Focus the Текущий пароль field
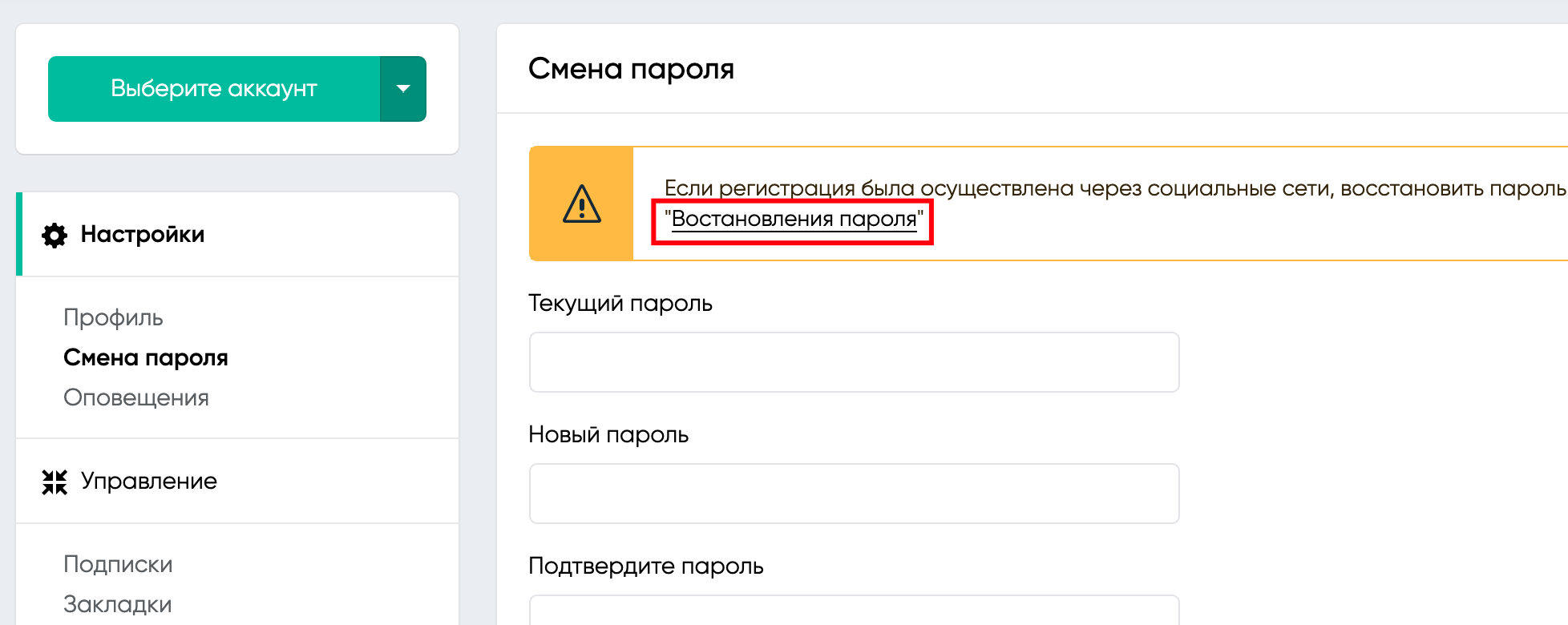1568x625 pixels. [x=855, y=362]
